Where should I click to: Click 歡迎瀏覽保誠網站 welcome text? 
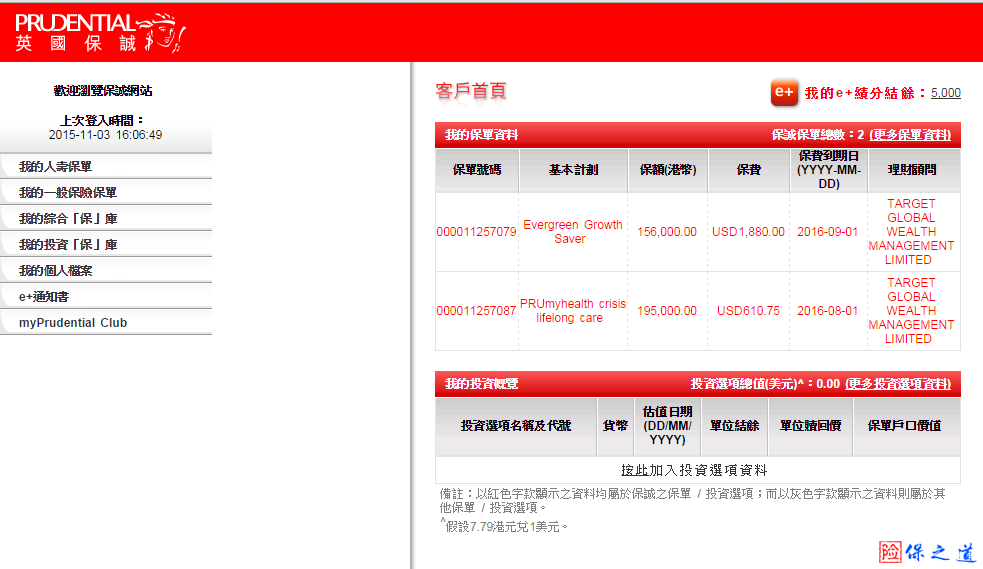[x=103, y=91]
